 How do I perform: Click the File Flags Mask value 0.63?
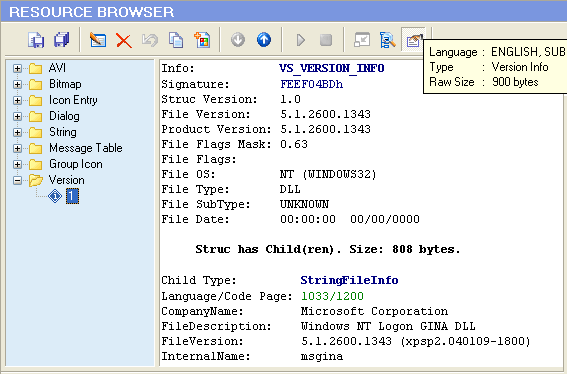(x=294, y=144)
